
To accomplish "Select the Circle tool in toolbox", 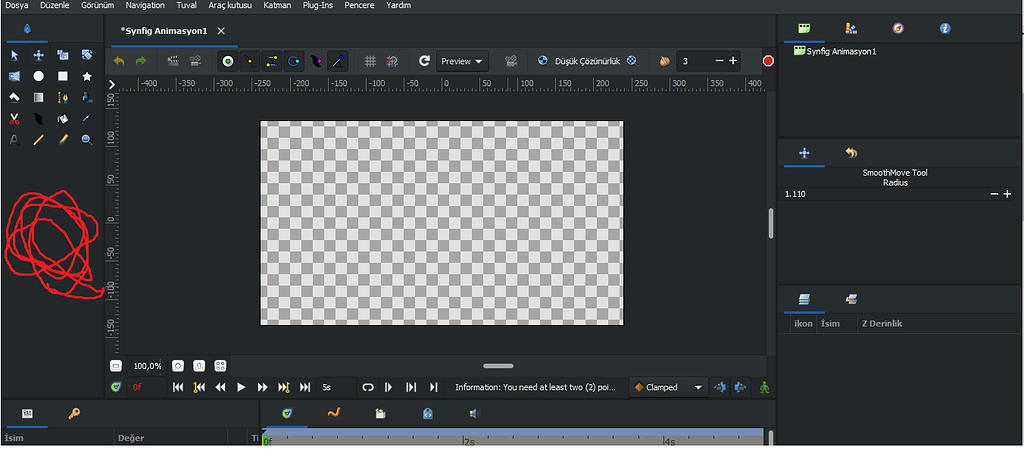I will click(x=38, y=76).
